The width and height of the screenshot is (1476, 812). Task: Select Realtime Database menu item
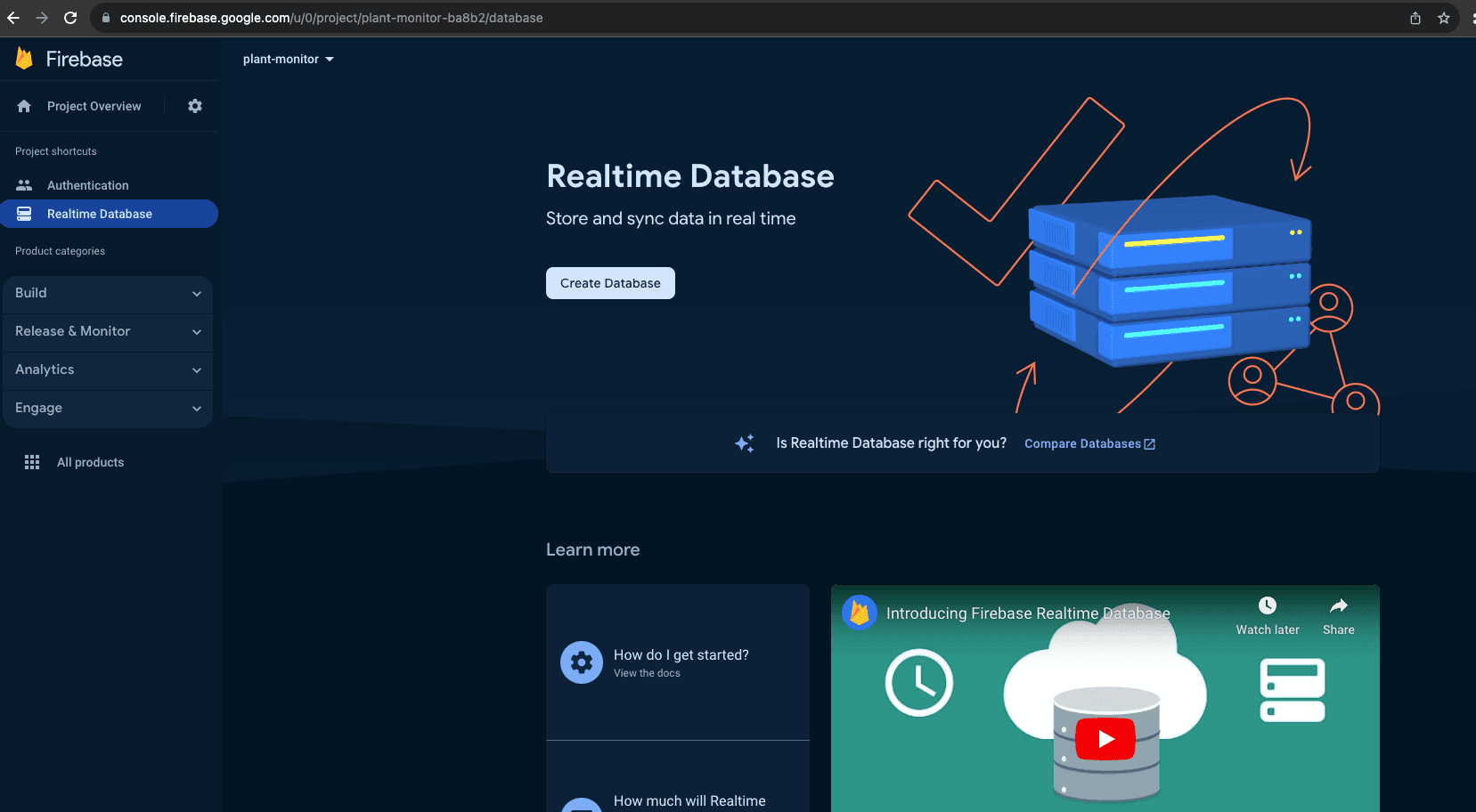pyautogui.click(x=109, y=214)
